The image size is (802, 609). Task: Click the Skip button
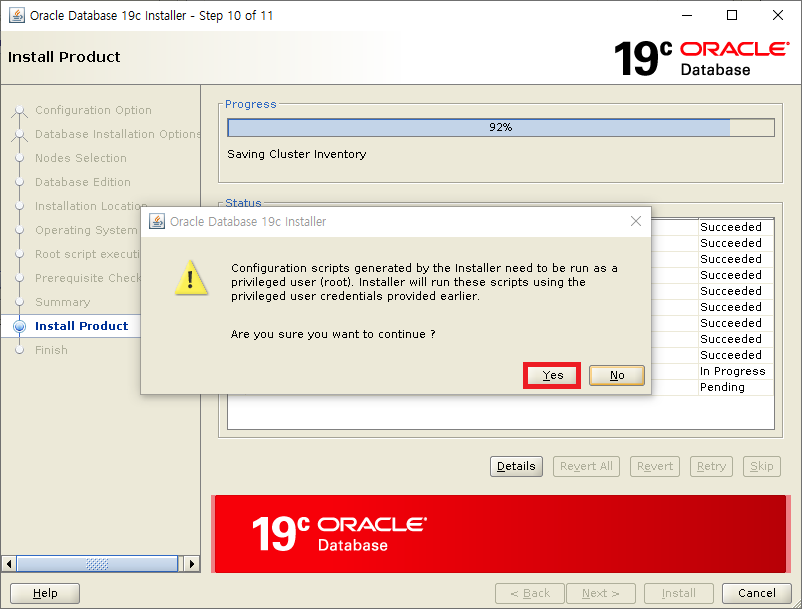pyautogui.click(x=762, y=466)
